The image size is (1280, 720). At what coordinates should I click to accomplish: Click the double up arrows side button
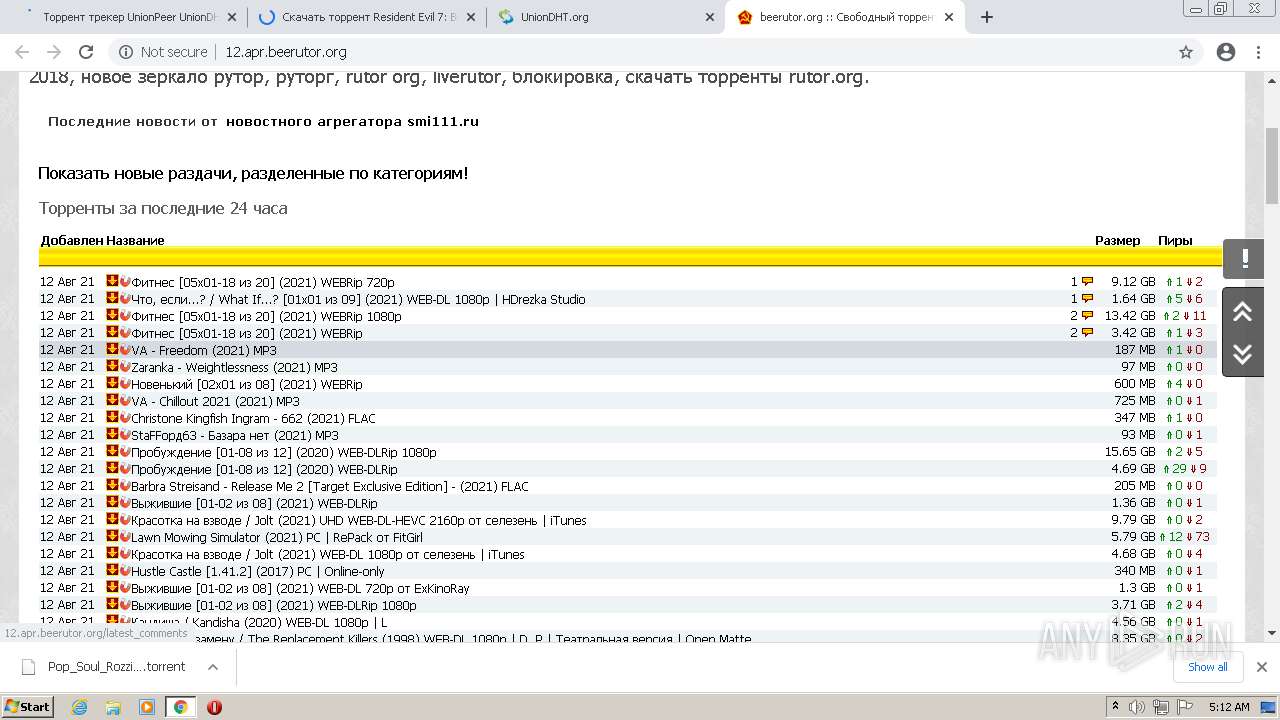1242,312
